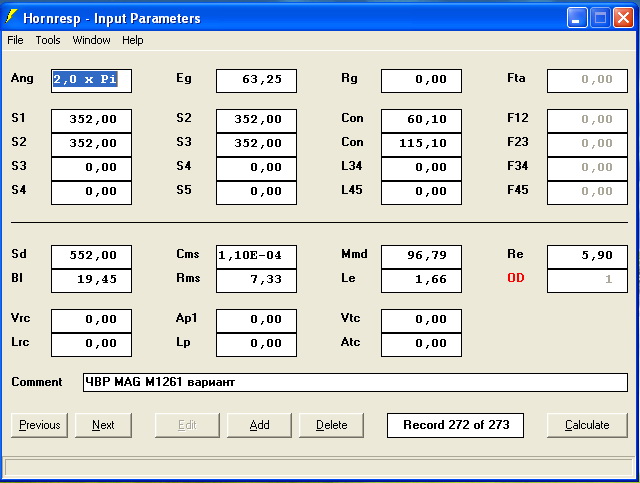Image resolution: width=640 pixels, height=483 pixels.
Task: Select the Ang field showing 2,0 x Pi
Action: tap(91, 80)
